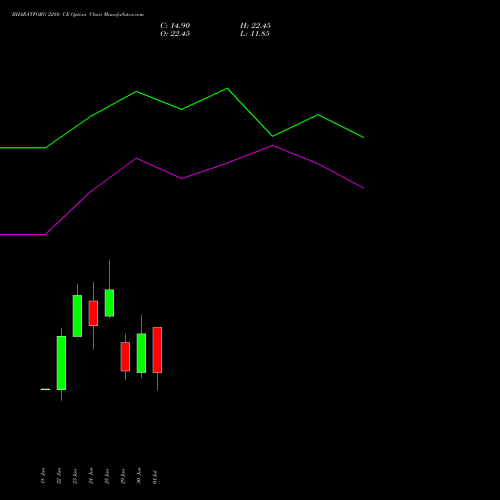Click the BHARATFORG option chart title
Viewport: 500px width, 500px height.
click(x=78, y=15)
